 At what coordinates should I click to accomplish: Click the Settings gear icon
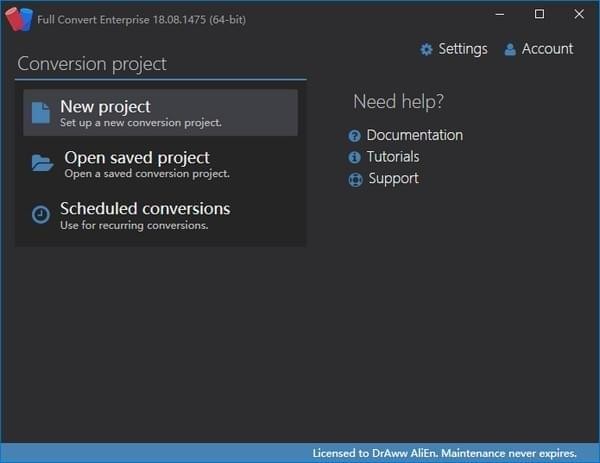click(426, 49)
